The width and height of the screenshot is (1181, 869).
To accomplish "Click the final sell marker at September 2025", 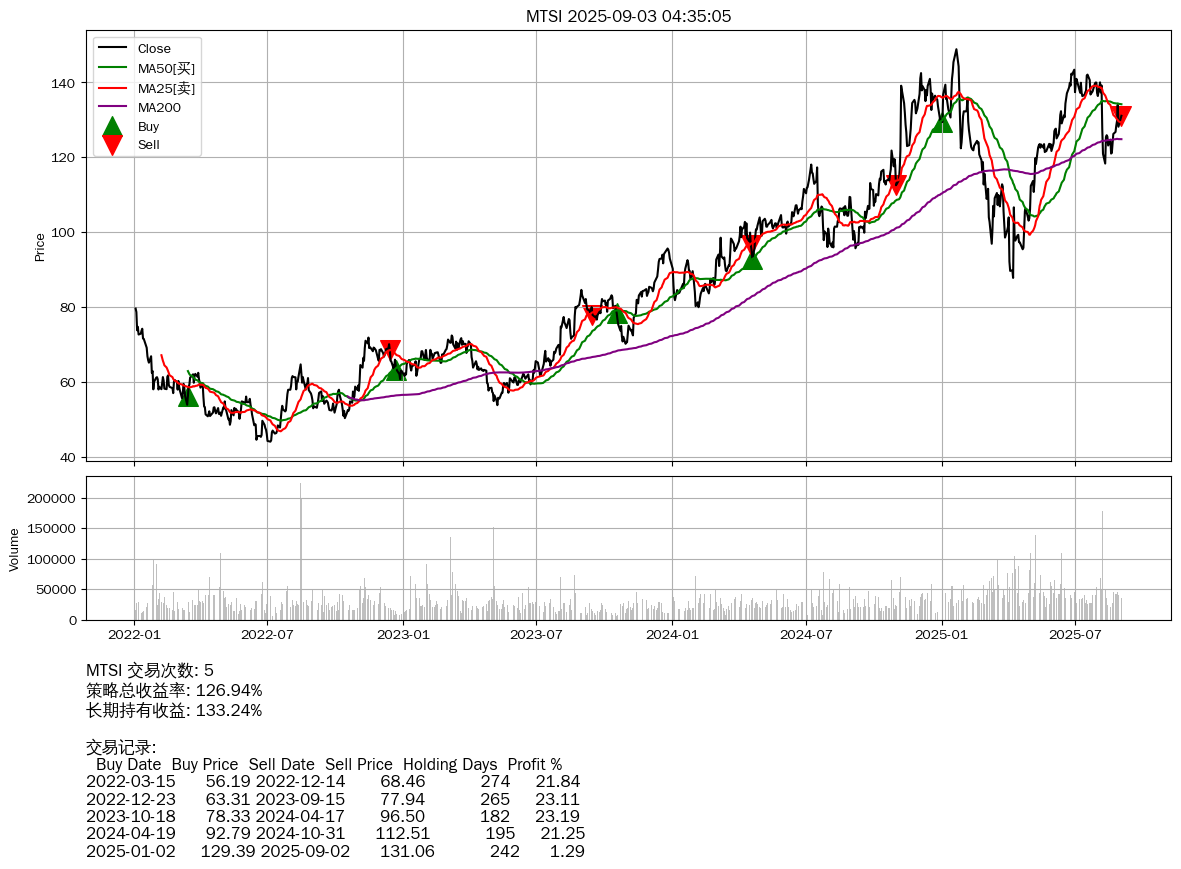I will pos(1121,116).
